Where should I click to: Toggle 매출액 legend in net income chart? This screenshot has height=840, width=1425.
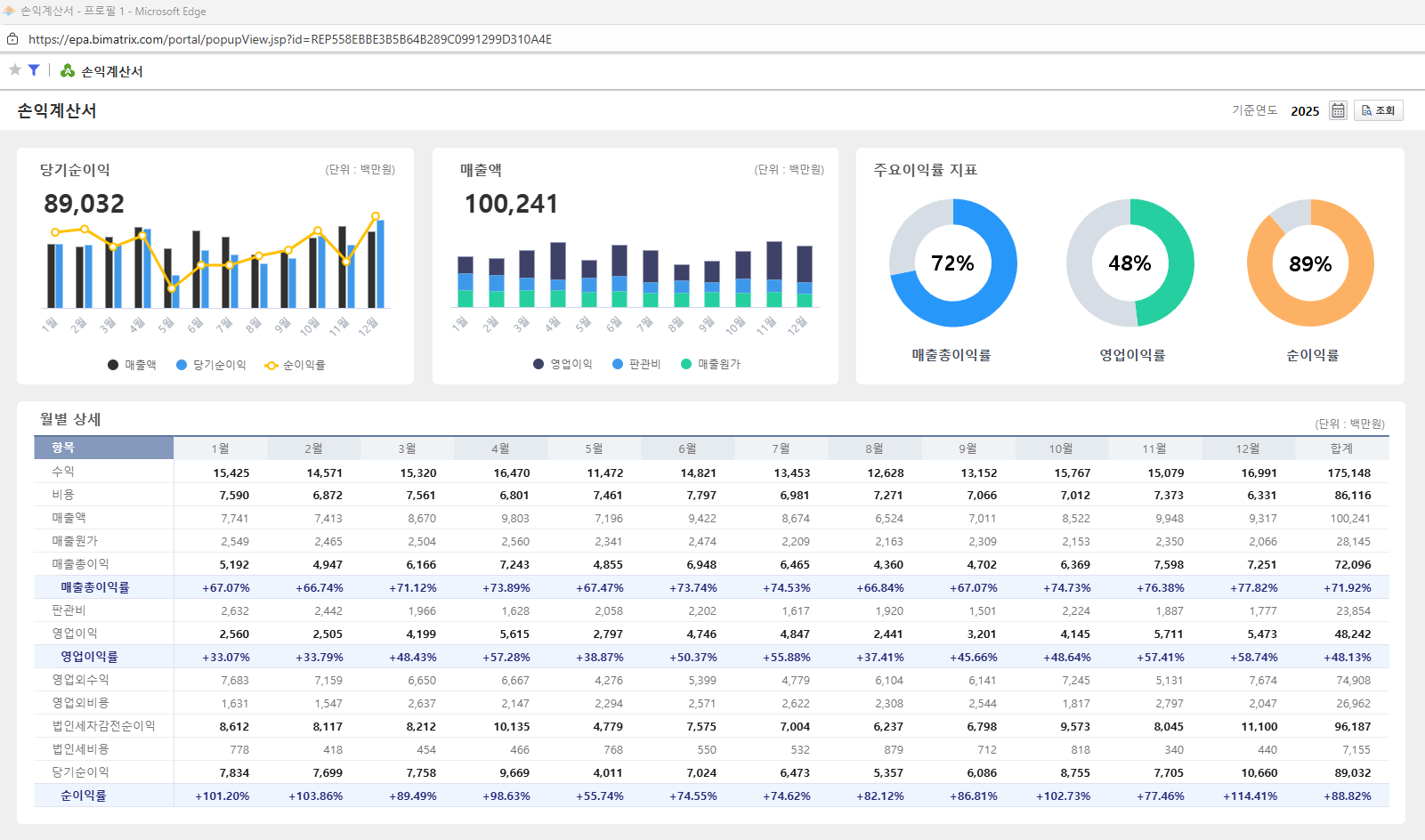(x=132, y=365)
